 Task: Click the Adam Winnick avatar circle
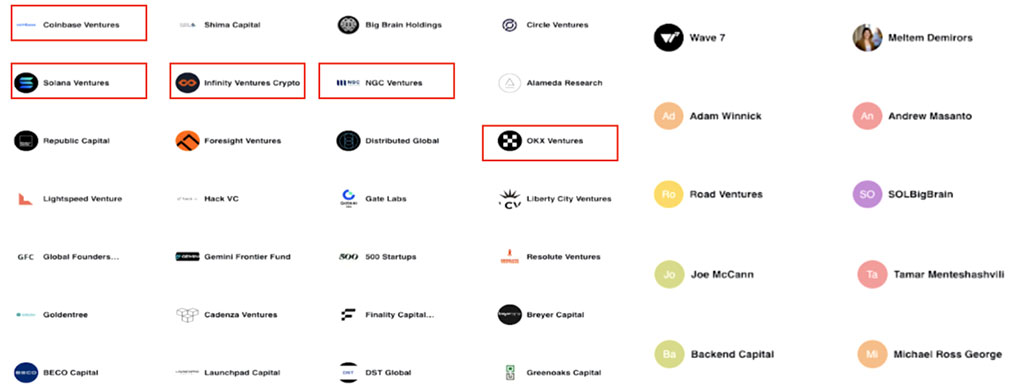coord(668,116)
